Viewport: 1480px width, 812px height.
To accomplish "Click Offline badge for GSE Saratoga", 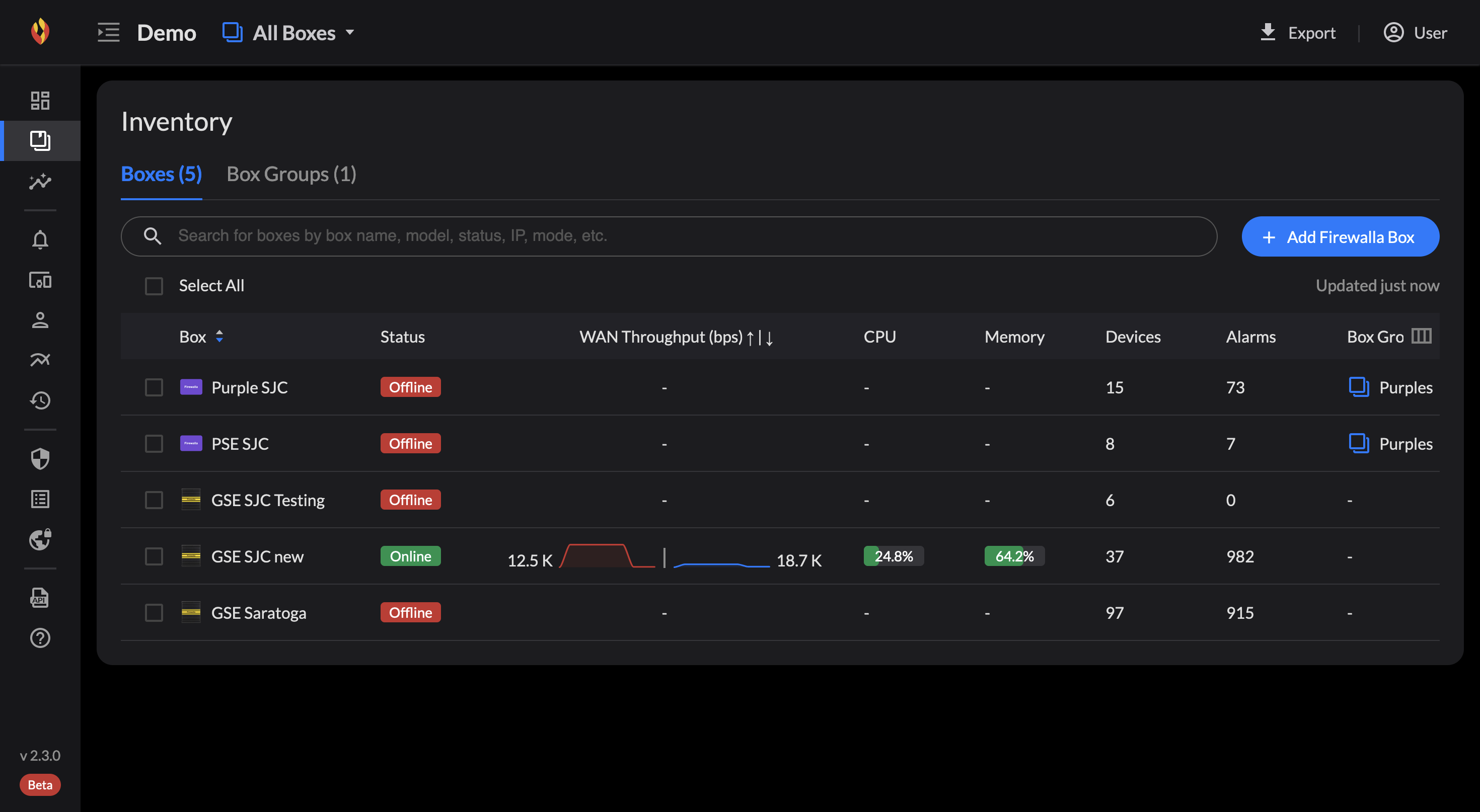I will tap(410, 612).
